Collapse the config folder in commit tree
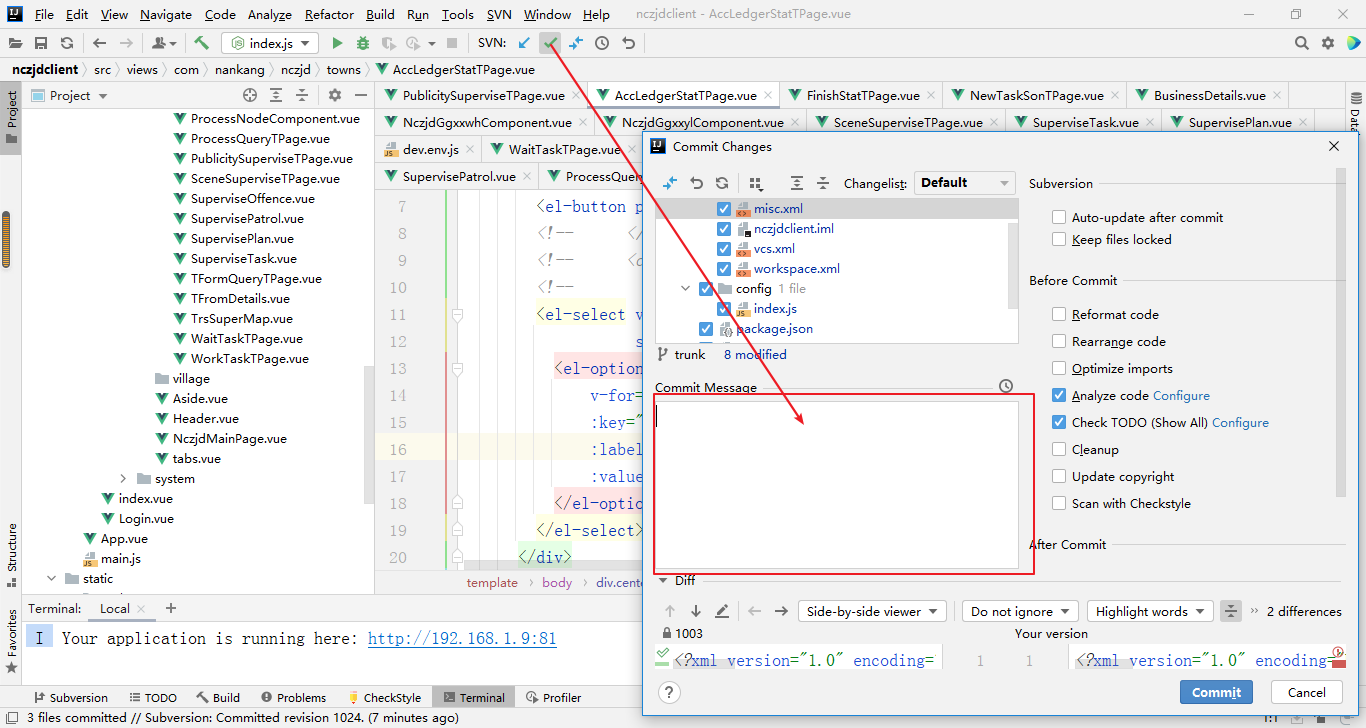The image size is (1366, 728). [x=686, y=288]
